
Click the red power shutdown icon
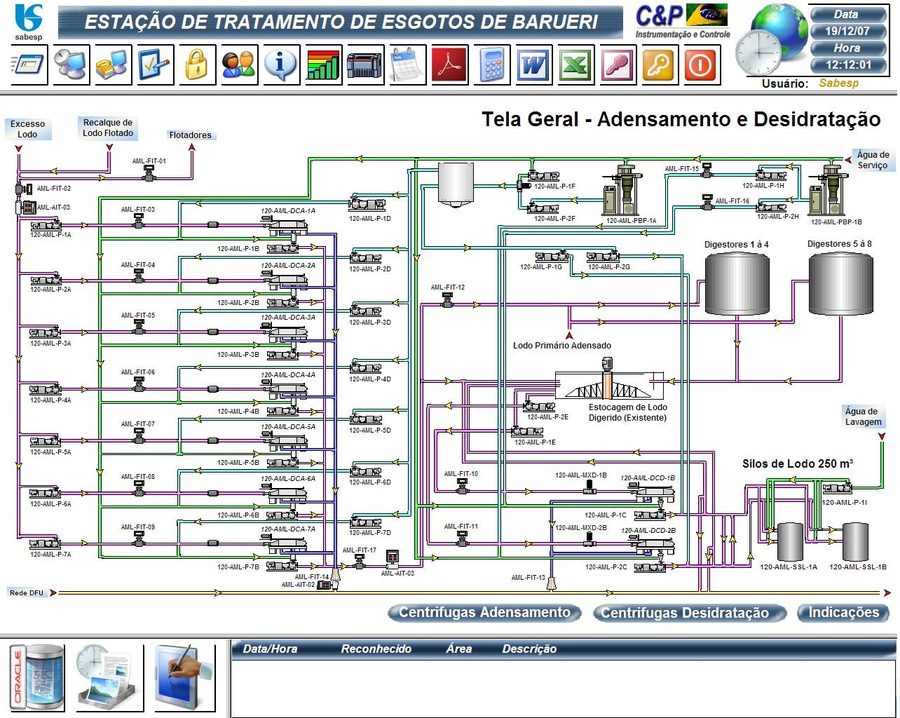(x=701, y=65)
